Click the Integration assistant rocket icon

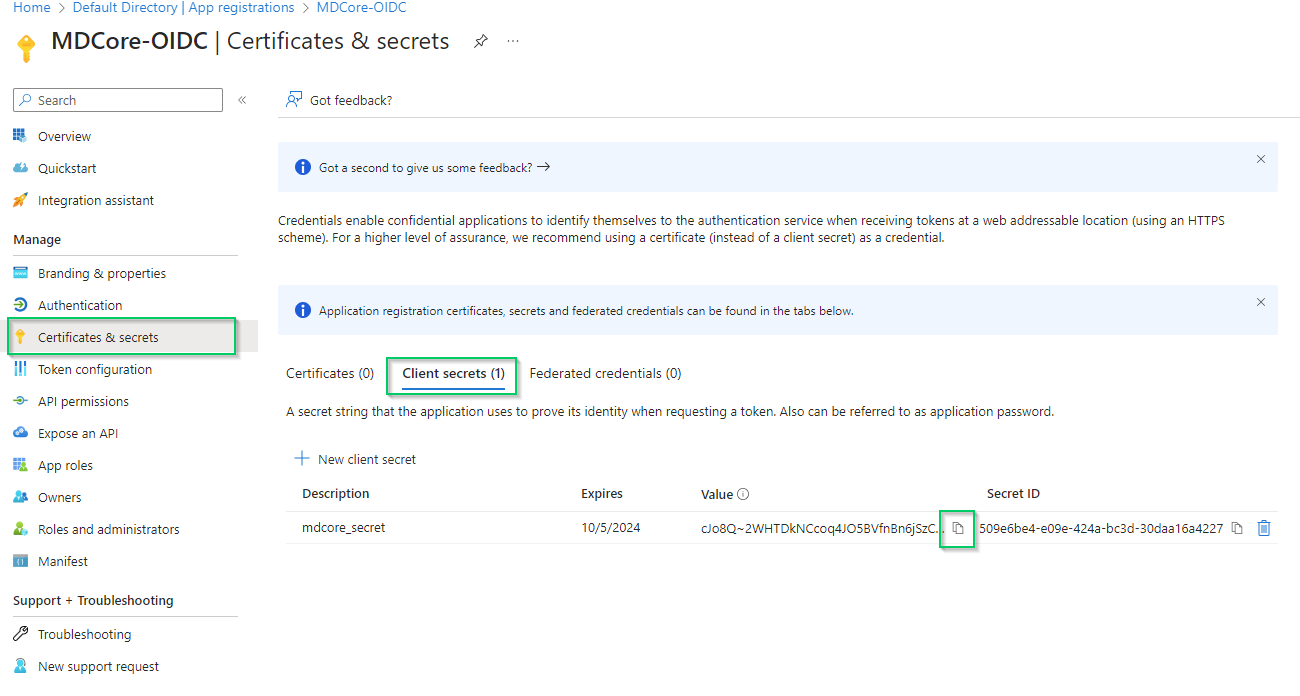tap(20, 200)
